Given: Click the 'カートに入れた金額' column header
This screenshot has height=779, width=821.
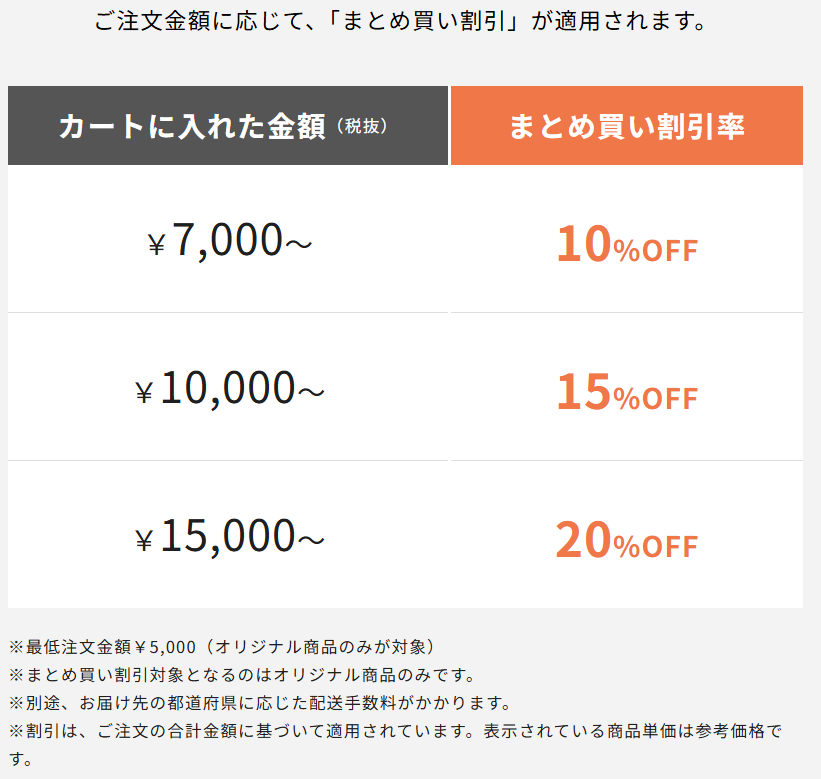Looking at the screenshot, I should [x=192, y=126].
